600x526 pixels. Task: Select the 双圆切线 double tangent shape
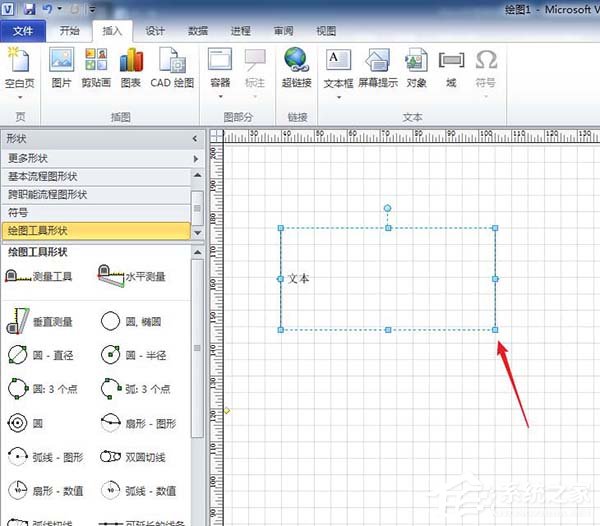pos(132,457)
